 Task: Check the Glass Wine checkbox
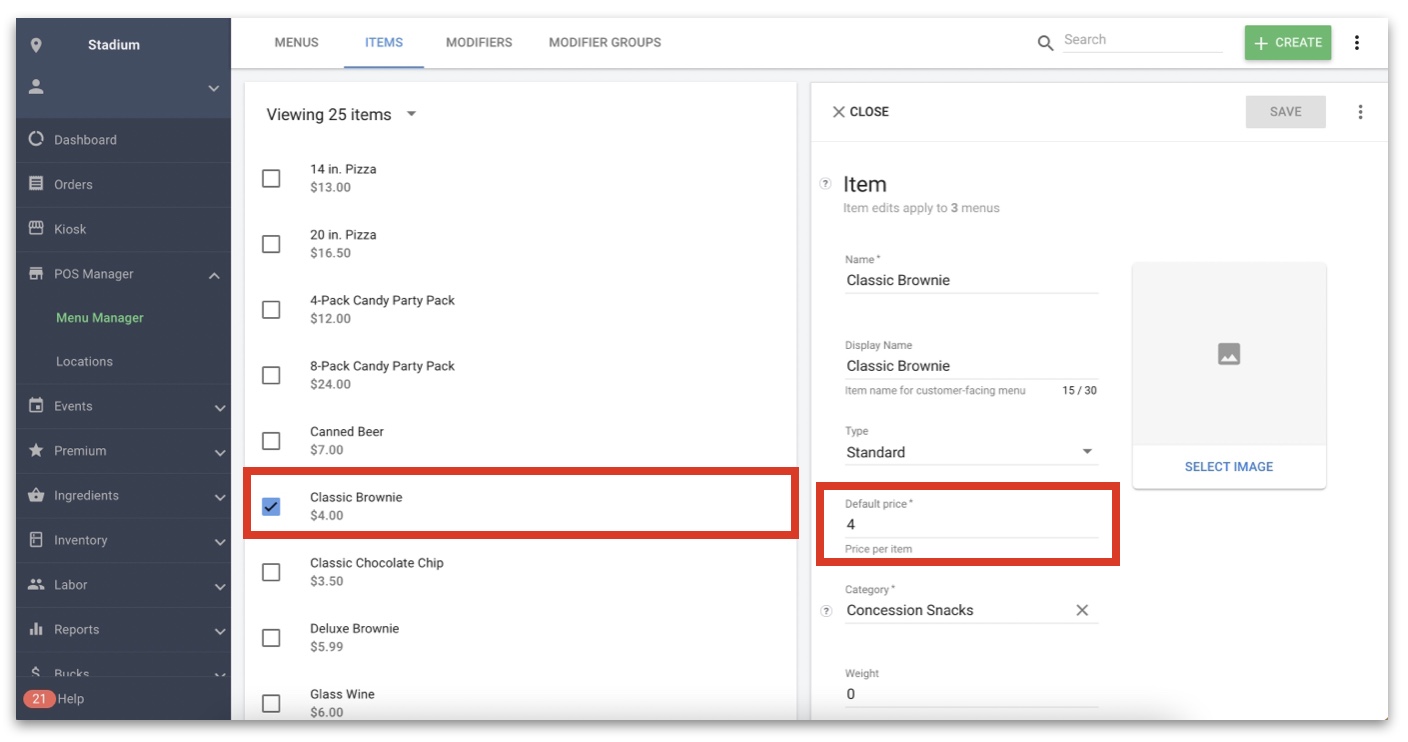pos(271,703)
